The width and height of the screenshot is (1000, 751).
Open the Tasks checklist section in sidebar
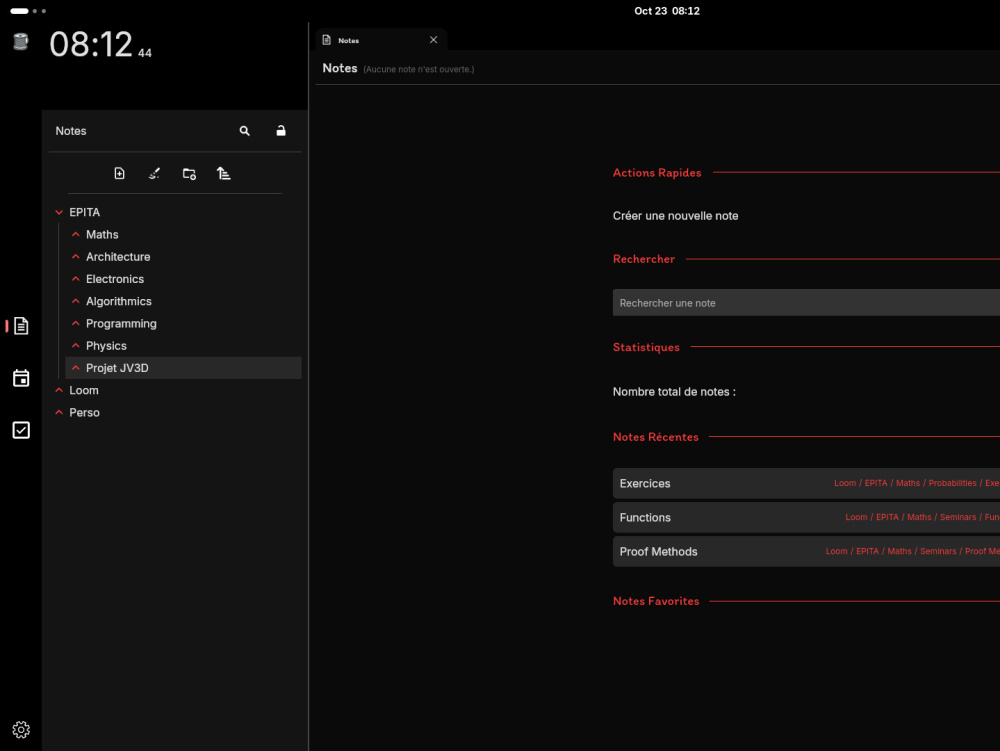(x=21, y=430)
